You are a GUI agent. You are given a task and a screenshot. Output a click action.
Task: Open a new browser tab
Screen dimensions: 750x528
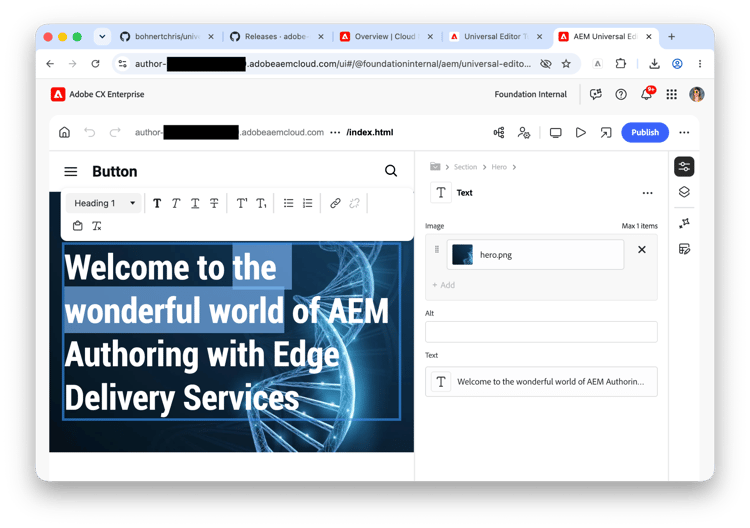point(672,36)
